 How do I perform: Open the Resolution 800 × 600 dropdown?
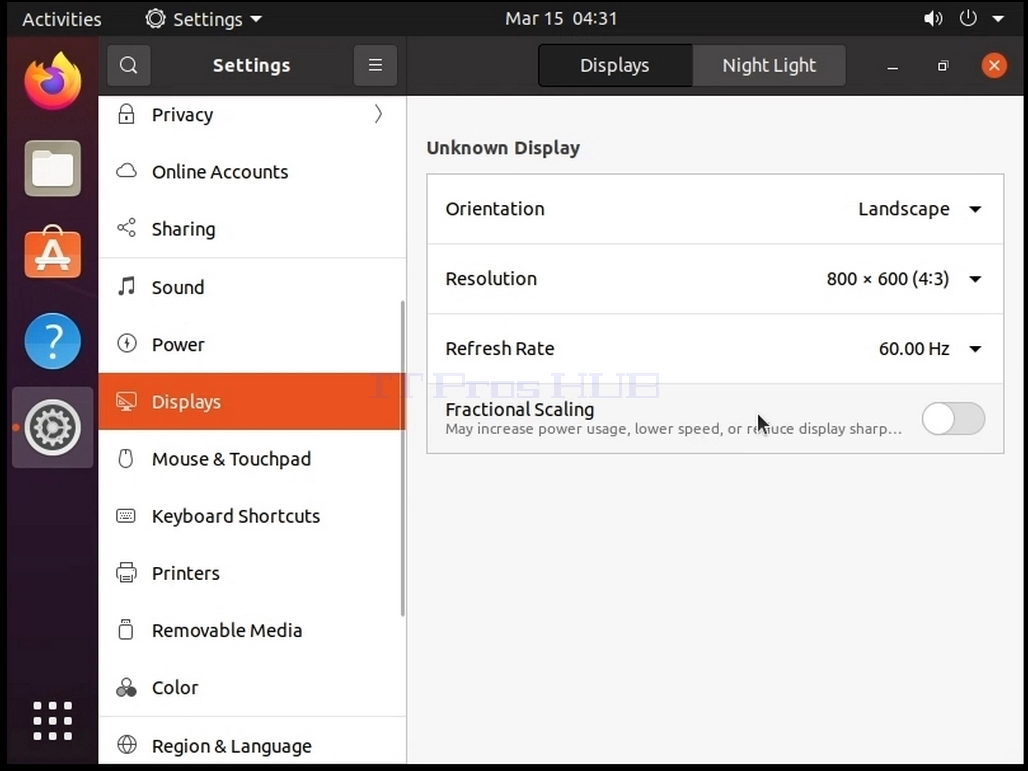903,279
